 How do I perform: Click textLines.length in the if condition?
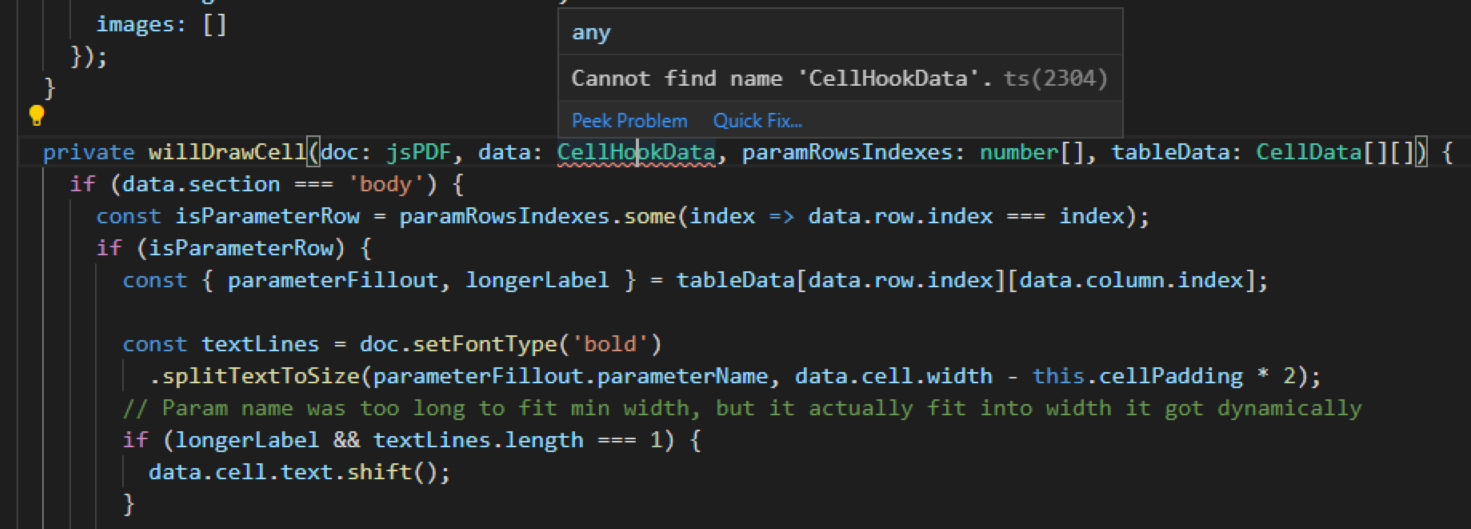click(x=478, y=440)
